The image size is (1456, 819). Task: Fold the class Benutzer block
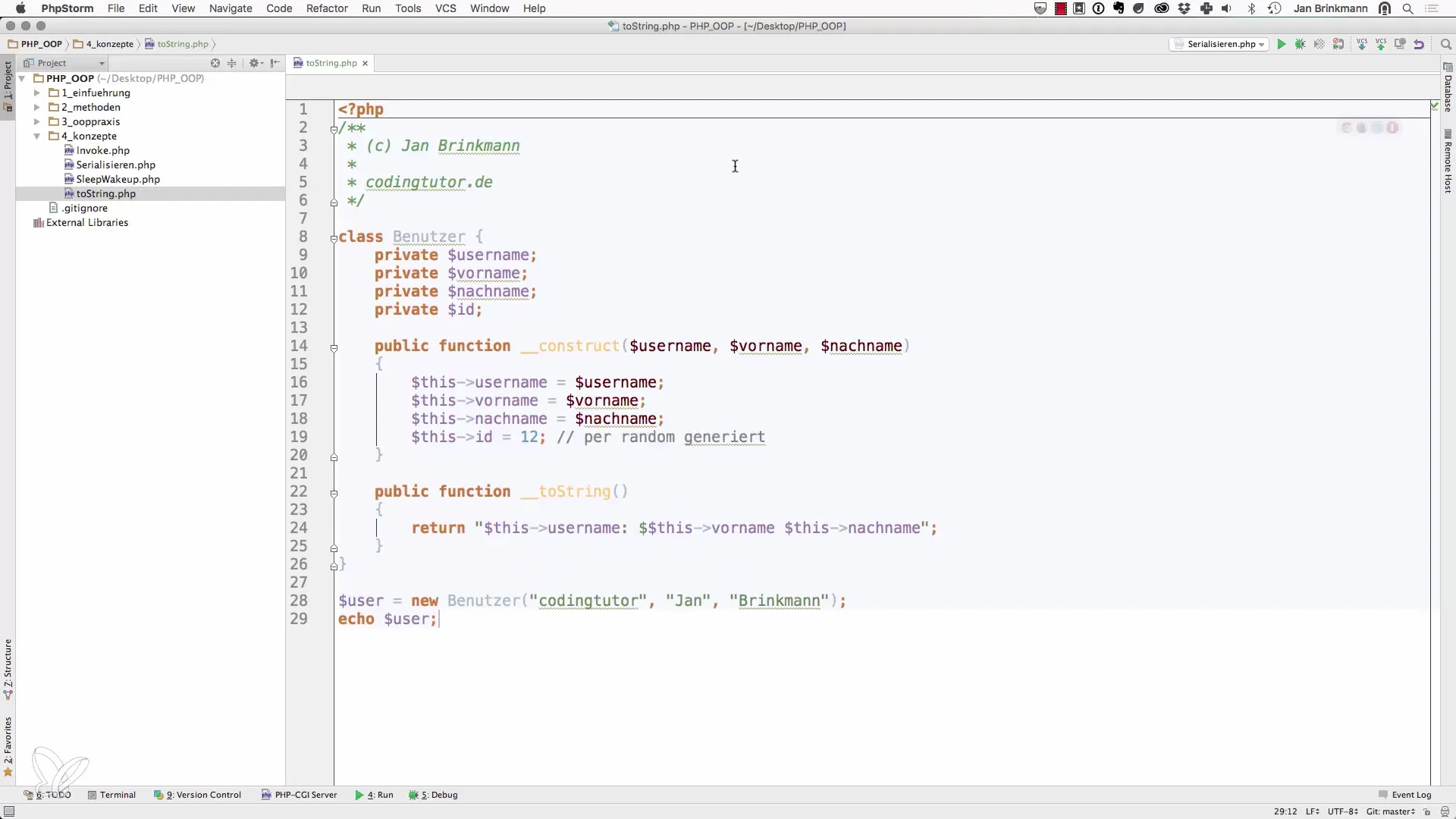(x=334, y=238)
